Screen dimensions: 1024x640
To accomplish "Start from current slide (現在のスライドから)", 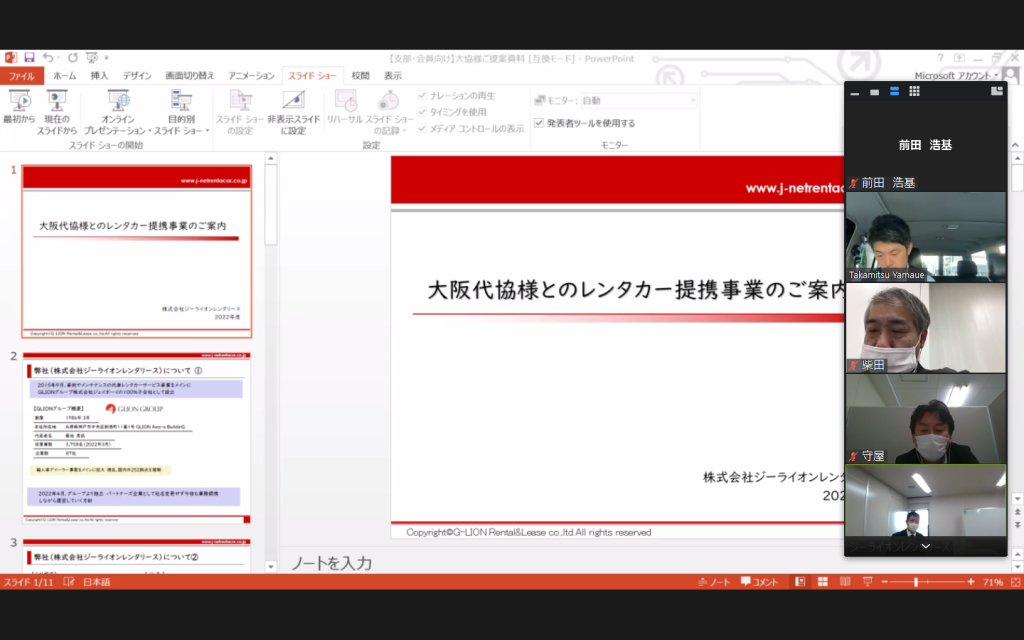I will tap(57, 112).
